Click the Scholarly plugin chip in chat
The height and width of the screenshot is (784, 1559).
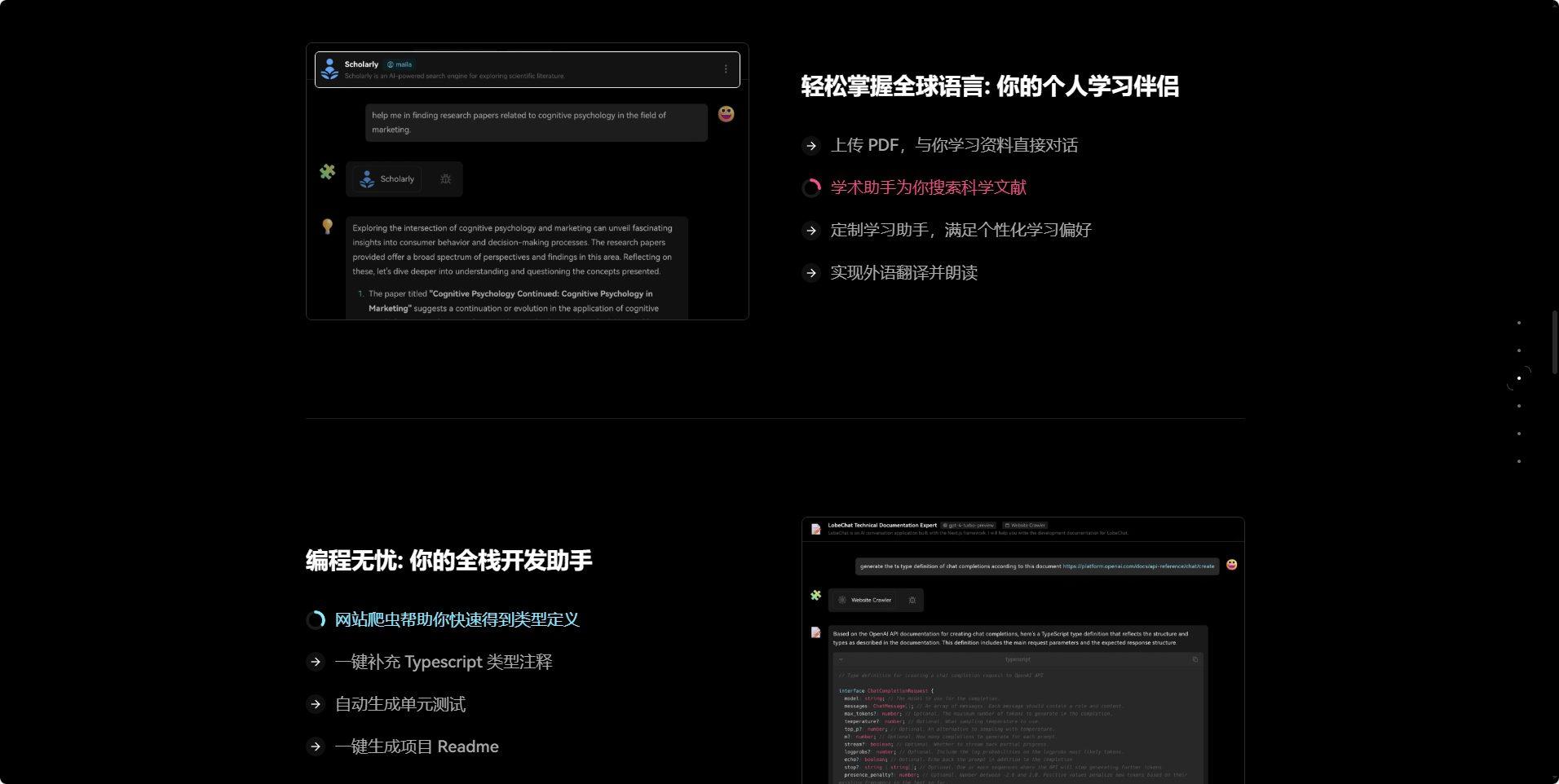point(387,179)
